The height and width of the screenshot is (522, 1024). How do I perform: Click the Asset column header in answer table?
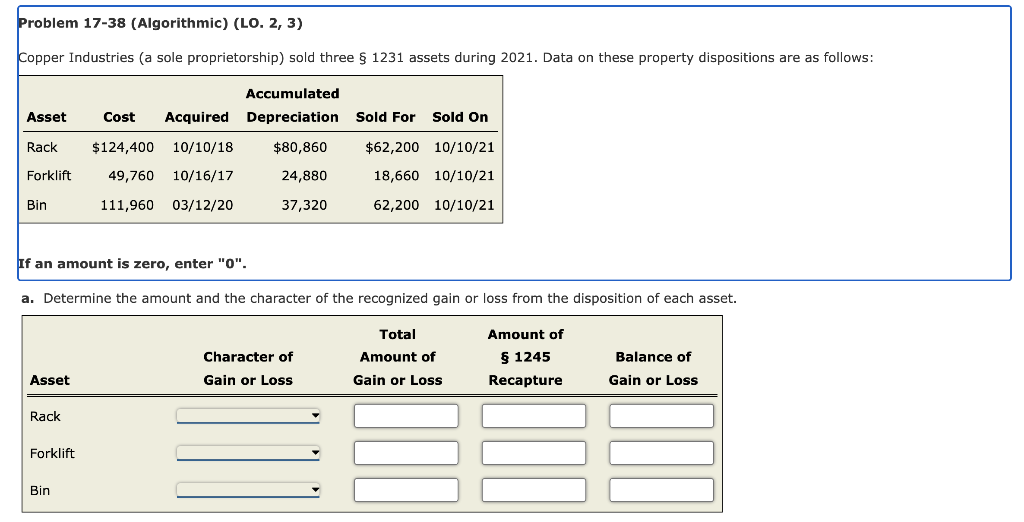click(x=50, y=380)
